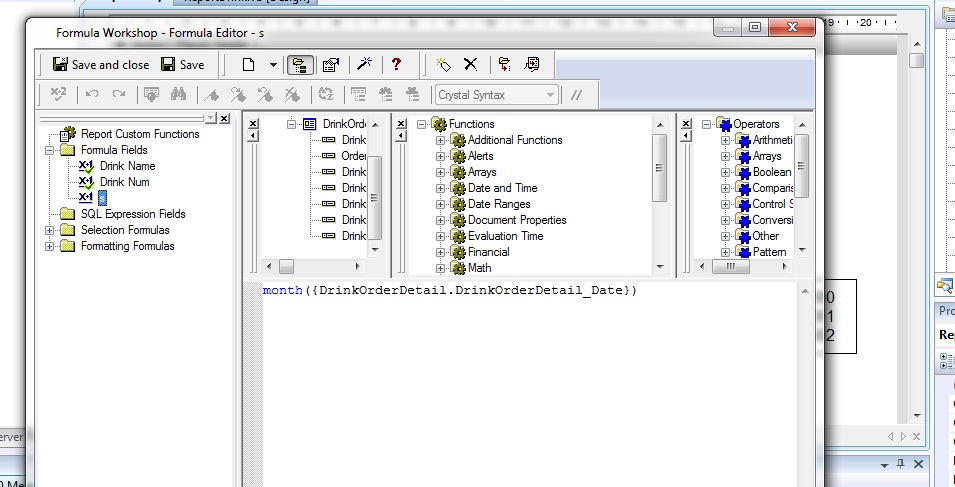The width and height of the screenshot is (955, 487).
Task: Click the Functions tree vertical scrollbar thumb
Action: tap(659, 167)
